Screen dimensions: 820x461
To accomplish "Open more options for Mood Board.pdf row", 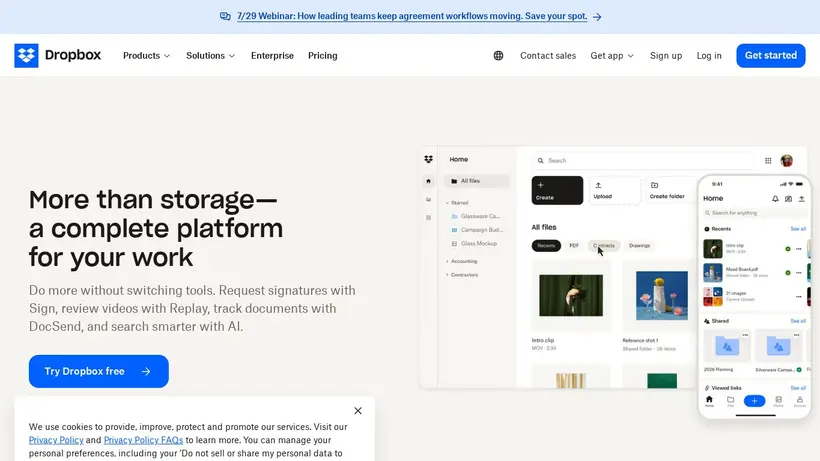I will (x=799, y=273).
